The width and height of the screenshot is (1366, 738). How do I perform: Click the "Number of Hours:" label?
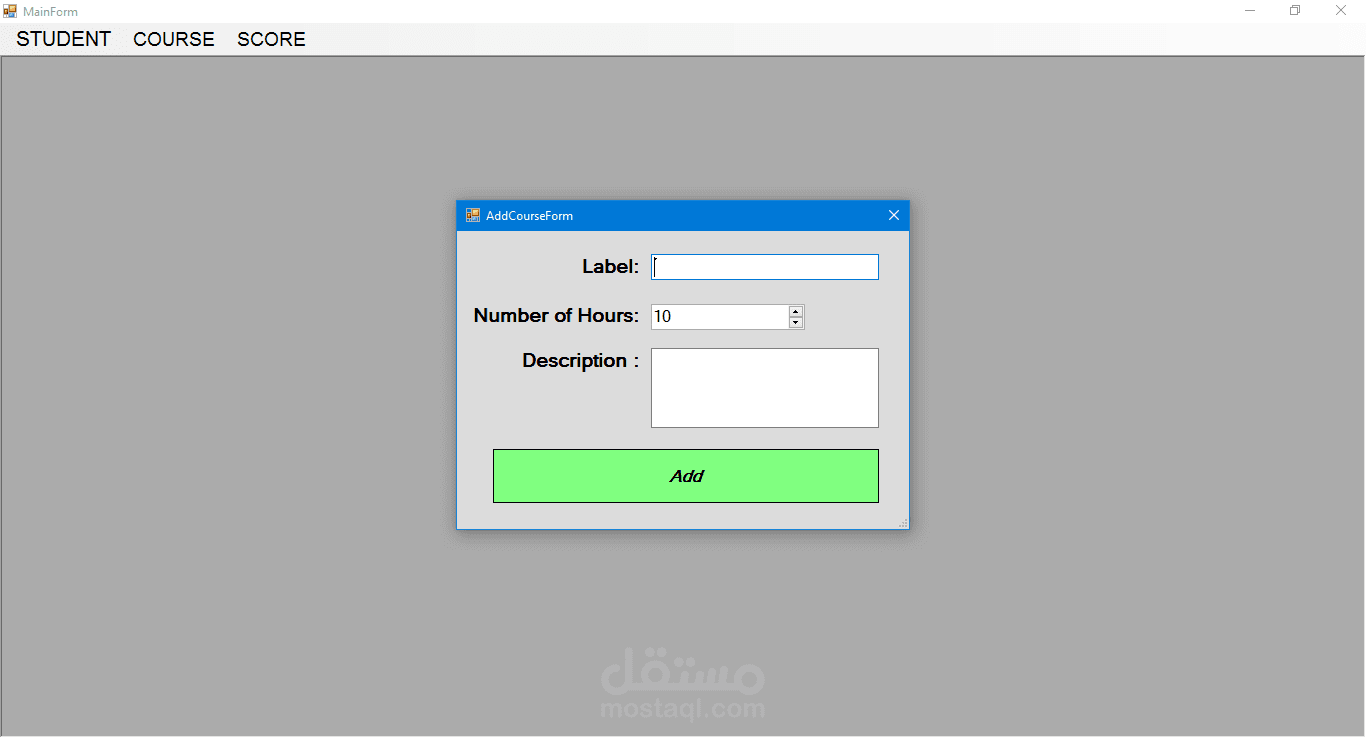556,316
